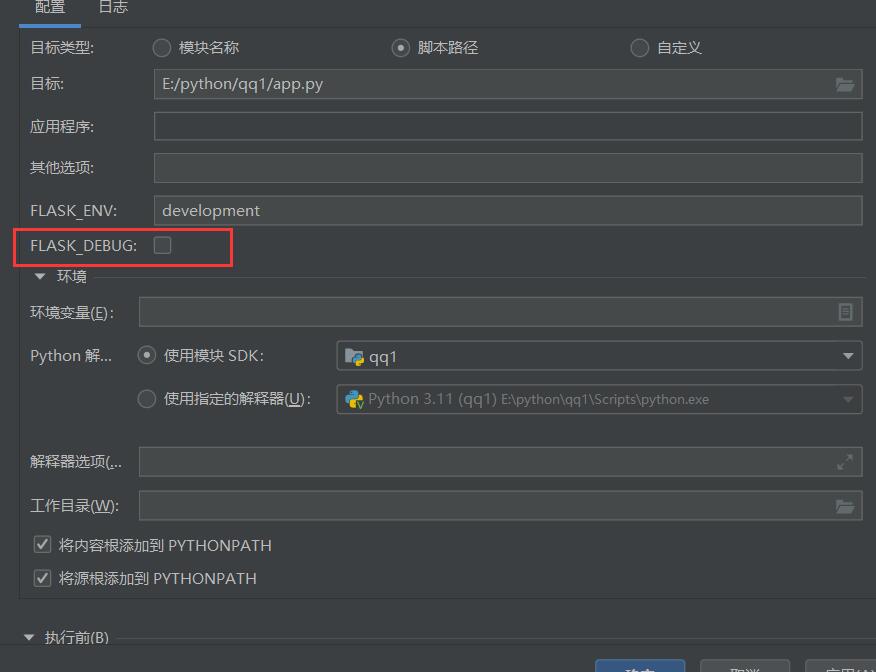Browse for target script using folder icon

(x=846, y=84)
